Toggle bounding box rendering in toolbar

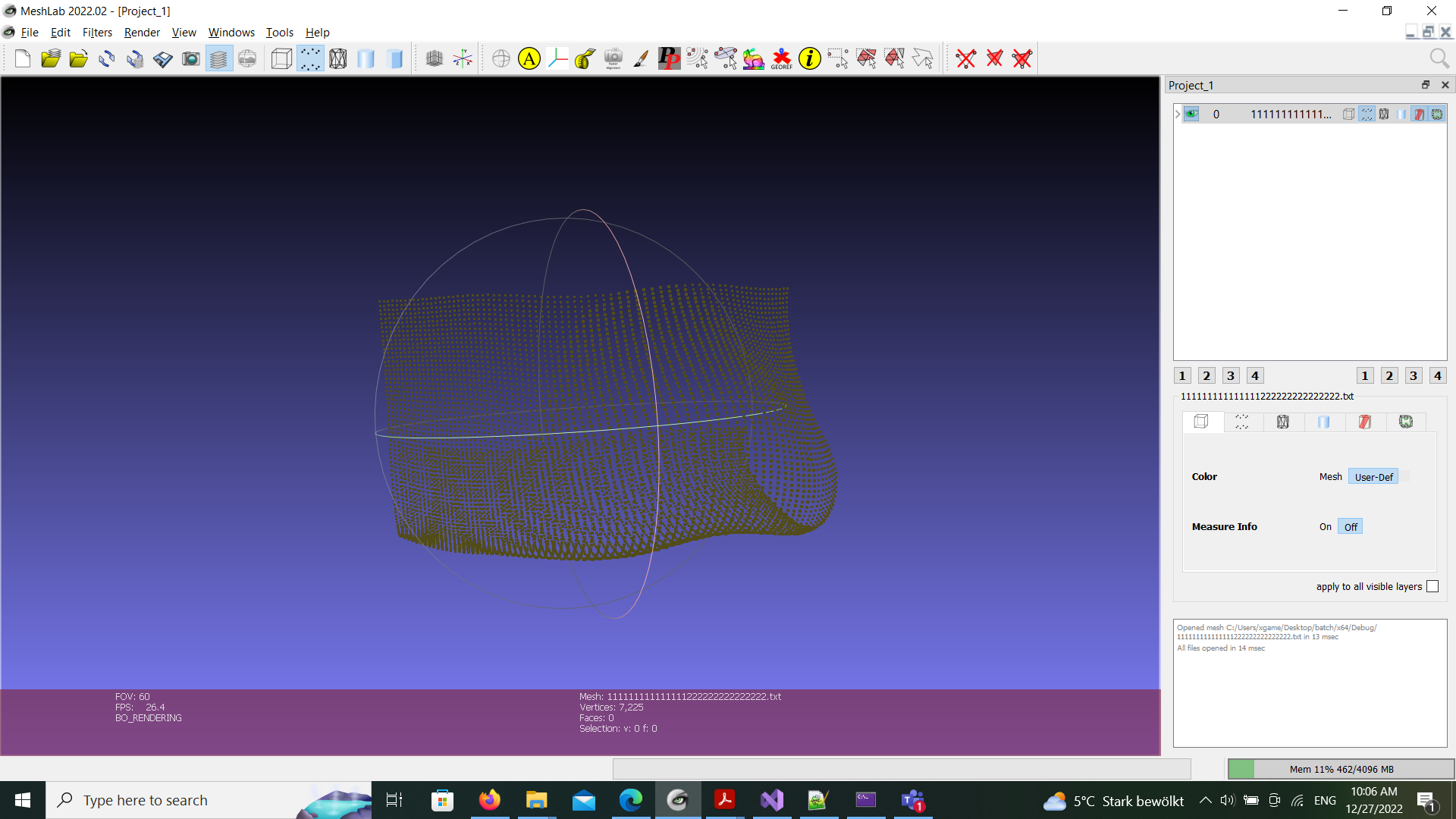click(281, 58)
